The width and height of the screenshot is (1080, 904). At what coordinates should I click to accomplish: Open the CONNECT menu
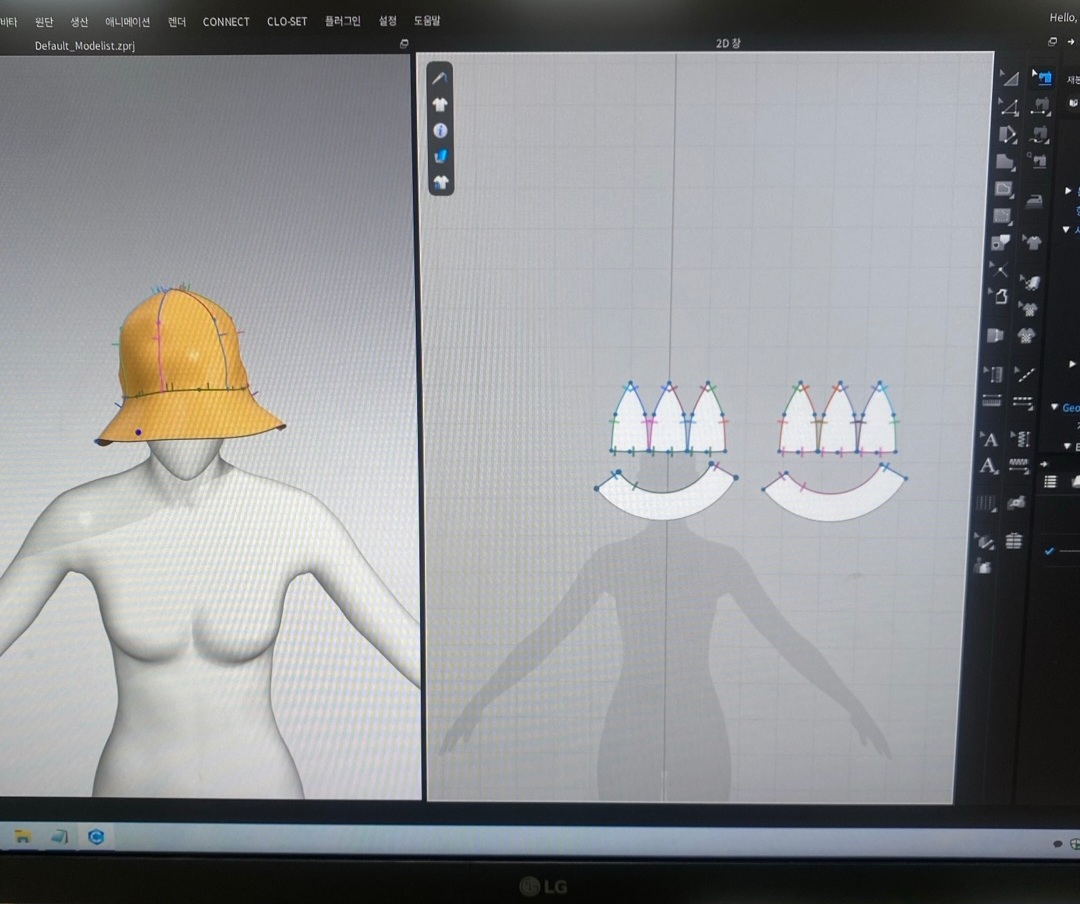coord(226,21)
